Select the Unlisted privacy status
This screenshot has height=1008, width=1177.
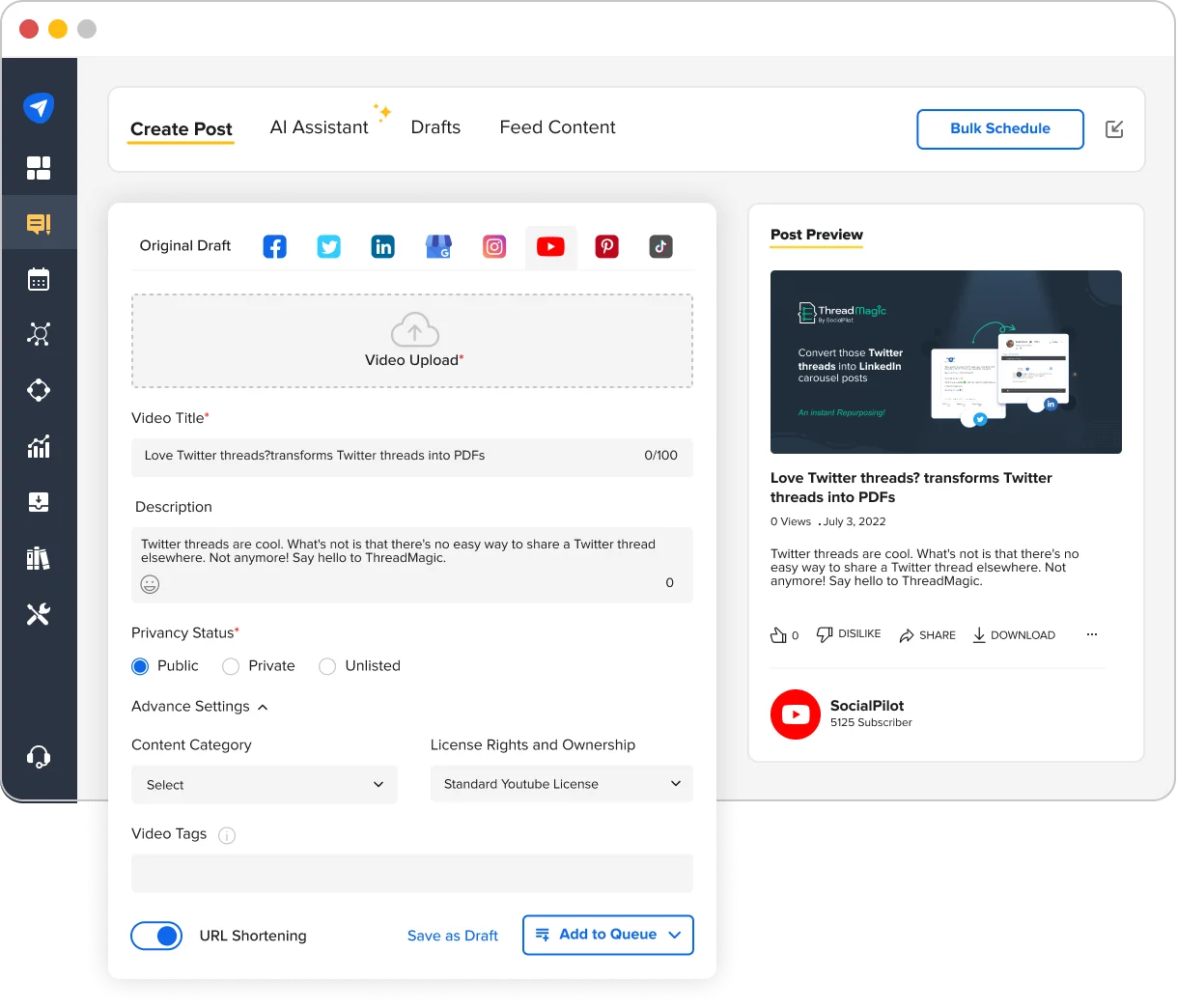click(x=327, y=666)
